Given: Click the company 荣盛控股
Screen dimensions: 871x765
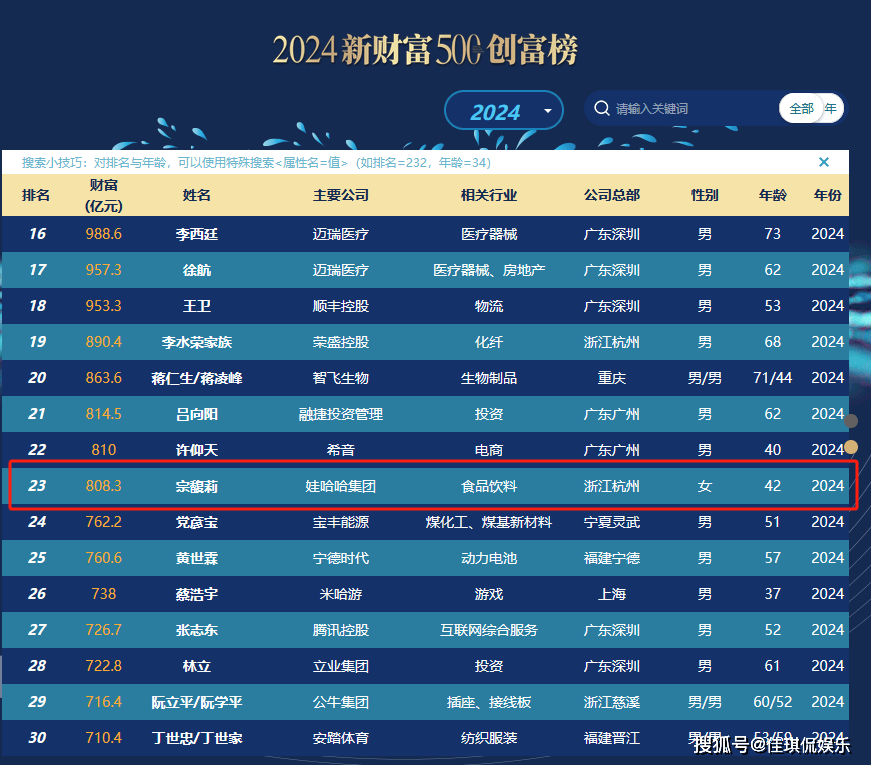Looking at the screenshot, I should coord(341,342).
